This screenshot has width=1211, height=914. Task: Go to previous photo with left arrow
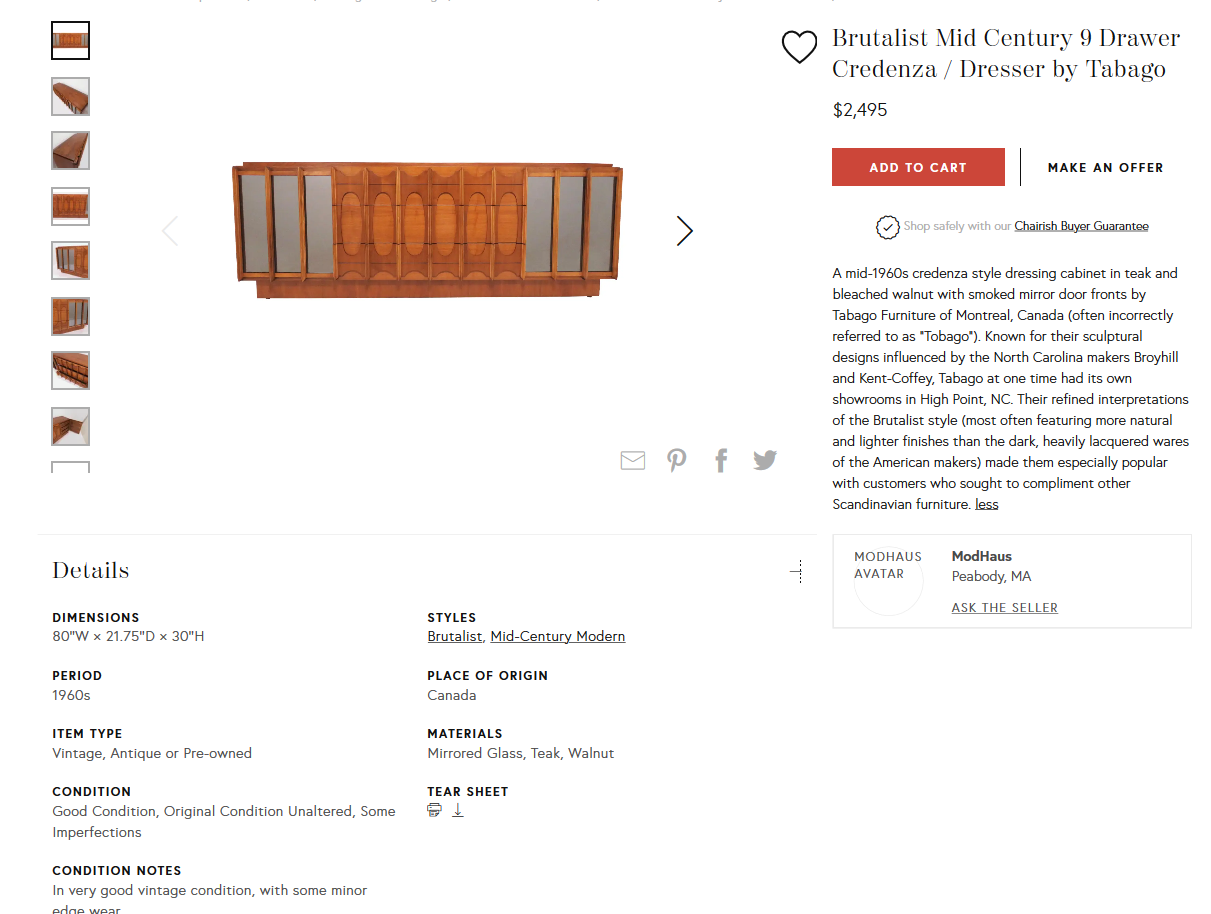[170, 231]
